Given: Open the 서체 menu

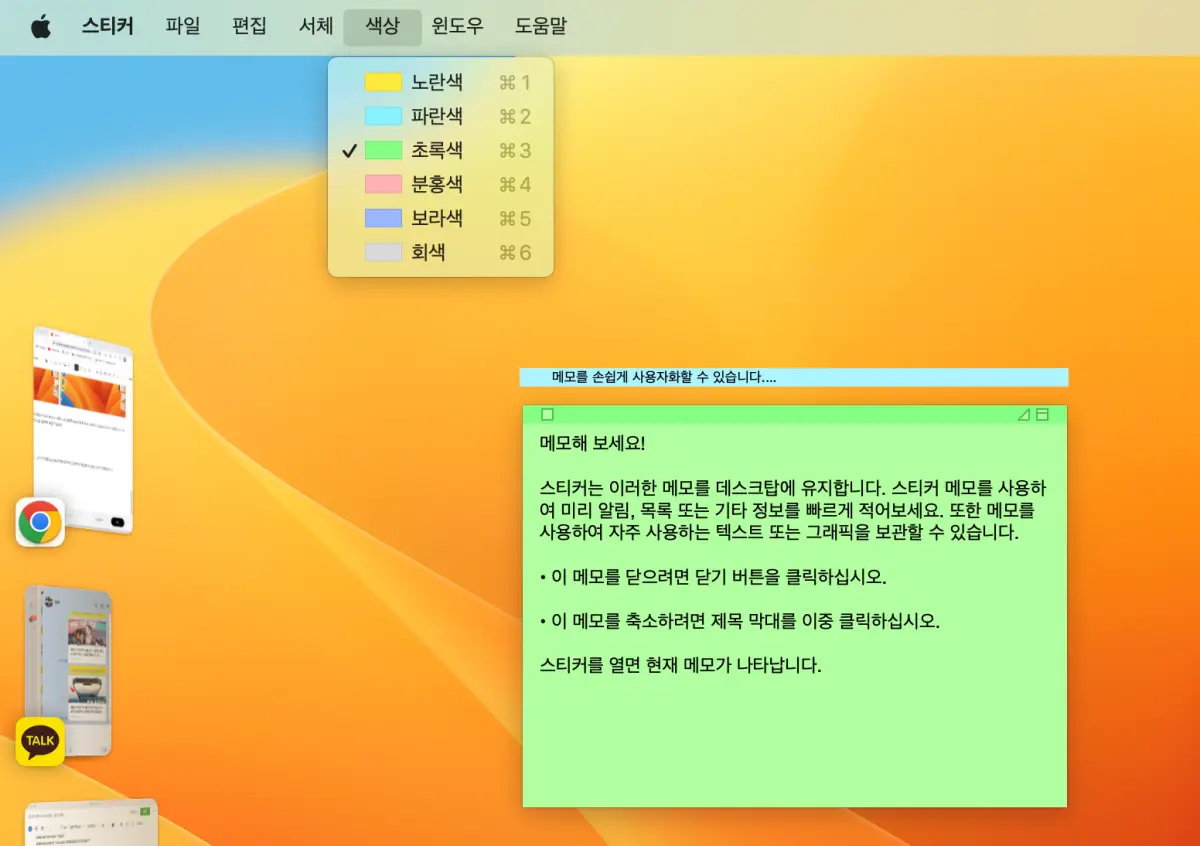Looking at the screenshot, I should [314, 27].
